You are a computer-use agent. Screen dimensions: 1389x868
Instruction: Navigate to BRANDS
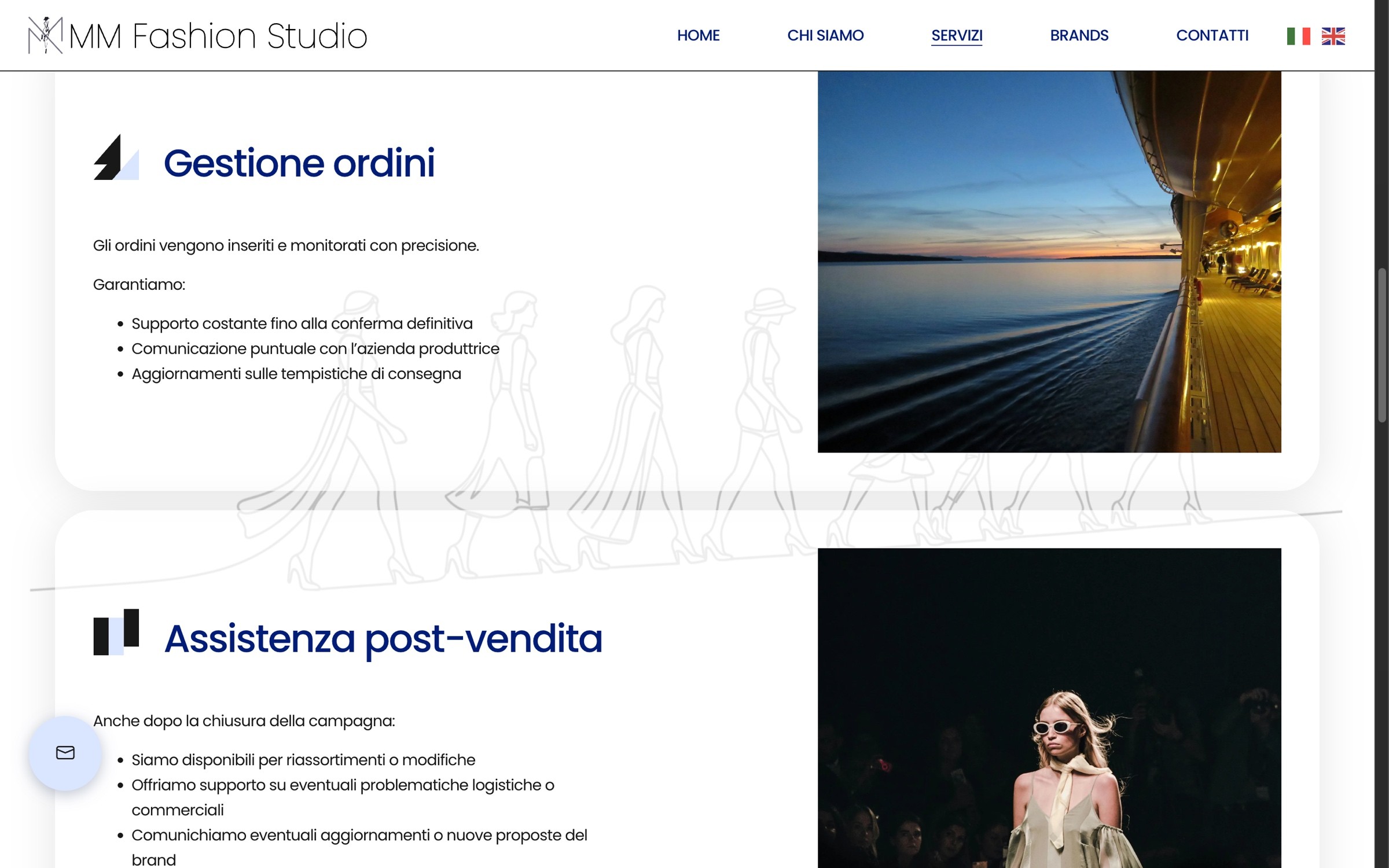click(x=1079, y=35)
